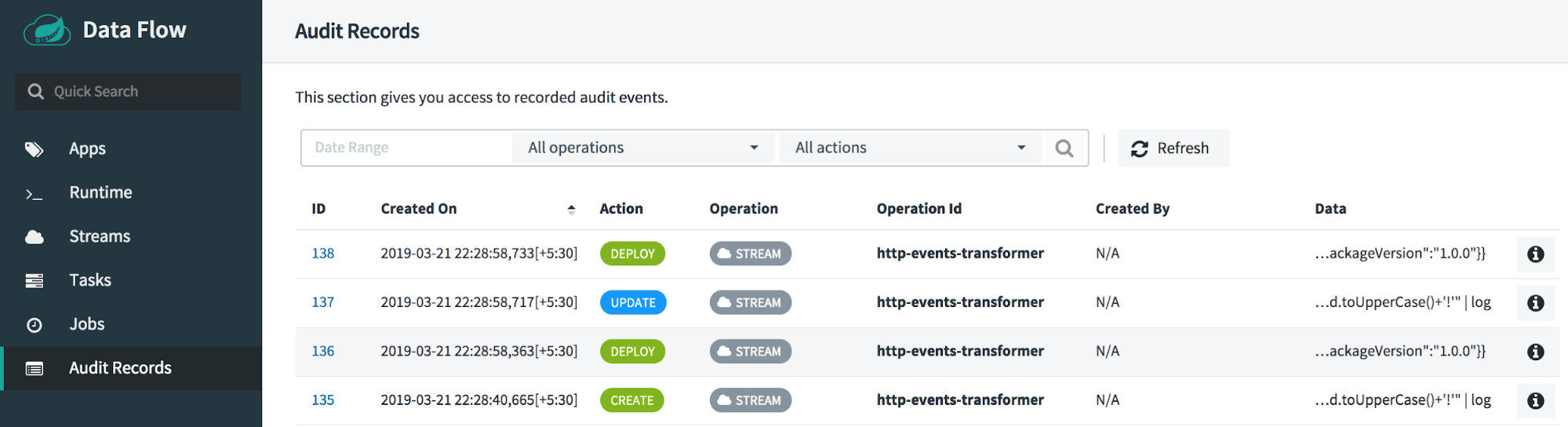This screenshot has width=1568, height=427.
Task: Go to the Tasks section
Action: tap(90, 280)
